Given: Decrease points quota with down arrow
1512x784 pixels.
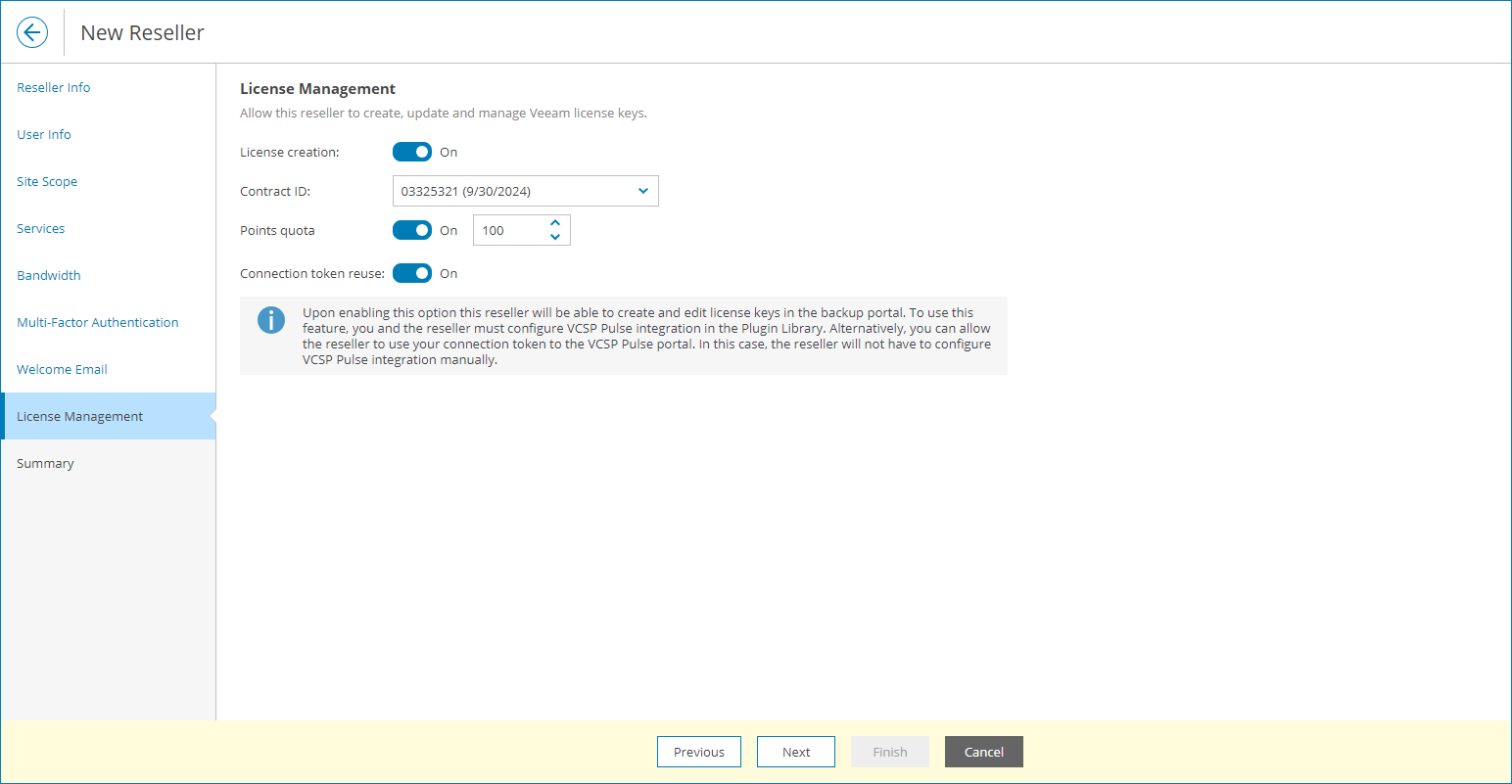Looking at the screenshot, I should [x=555, y=237].
